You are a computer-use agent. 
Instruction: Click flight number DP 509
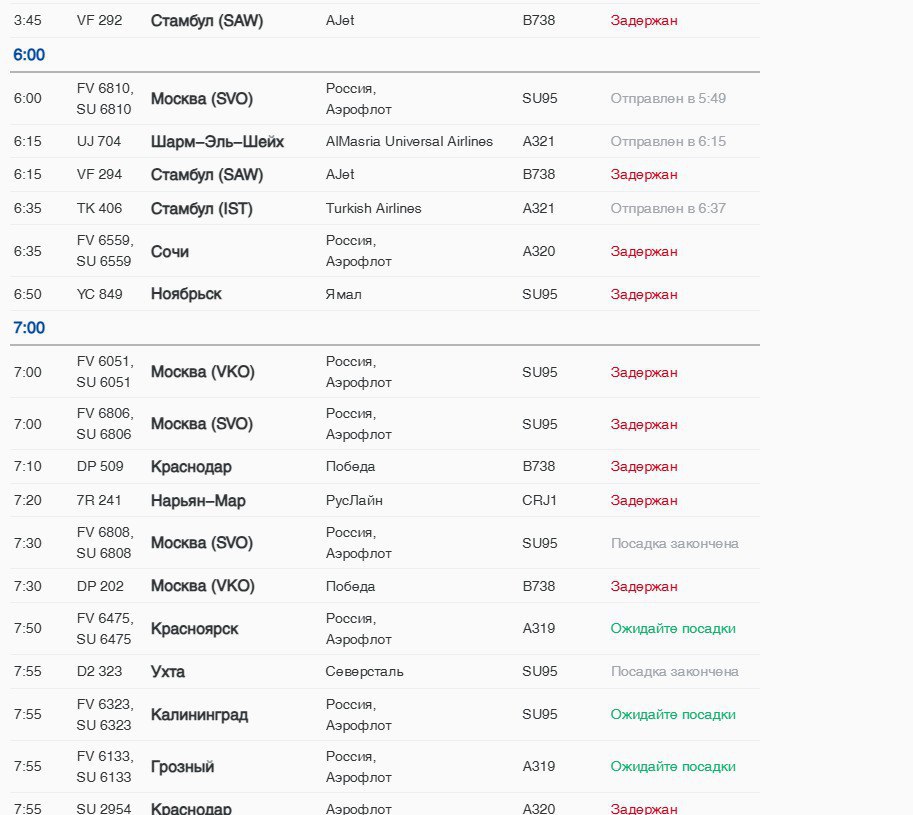point(100,467)
